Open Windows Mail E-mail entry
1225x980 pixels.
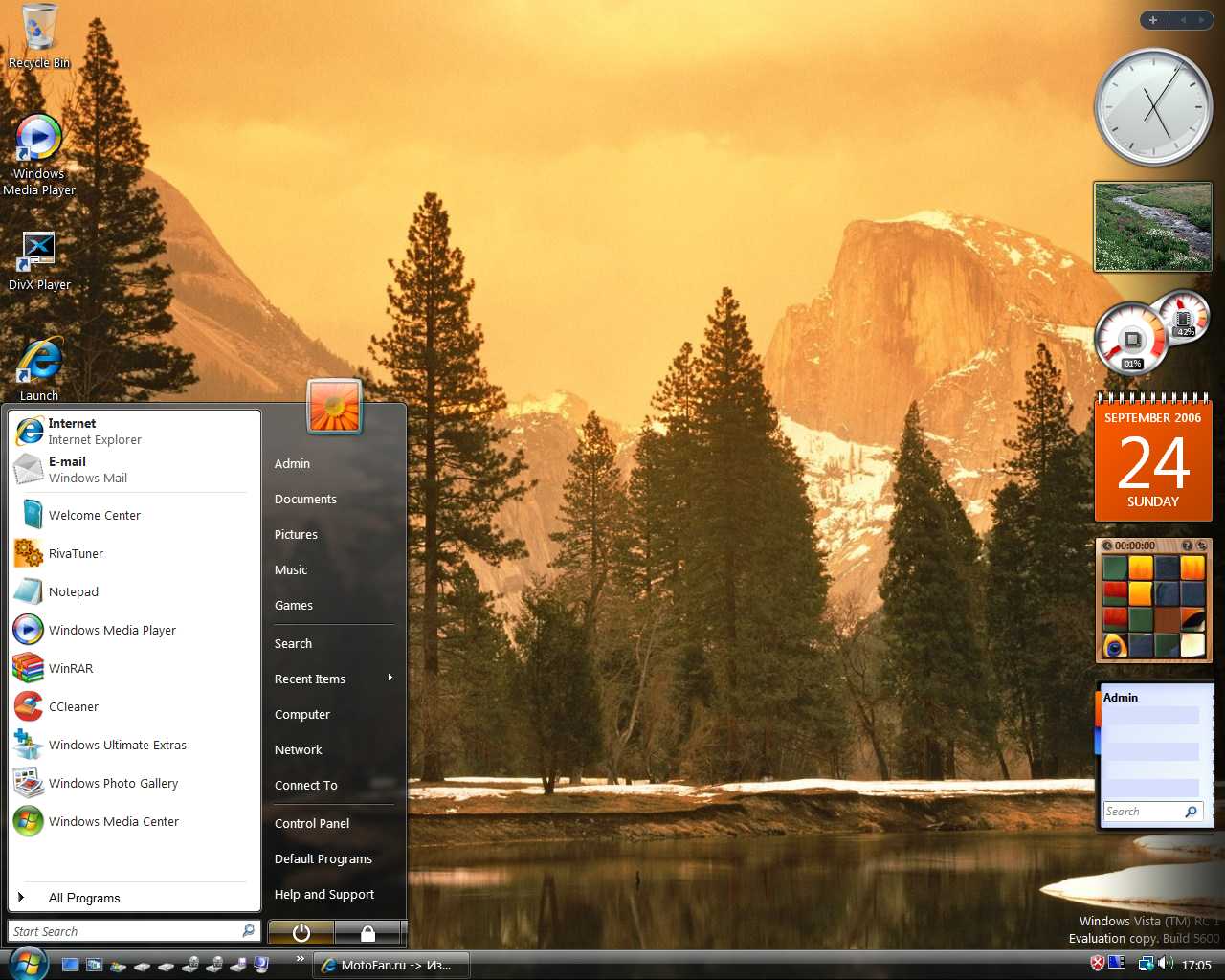(x=136, y=470)
